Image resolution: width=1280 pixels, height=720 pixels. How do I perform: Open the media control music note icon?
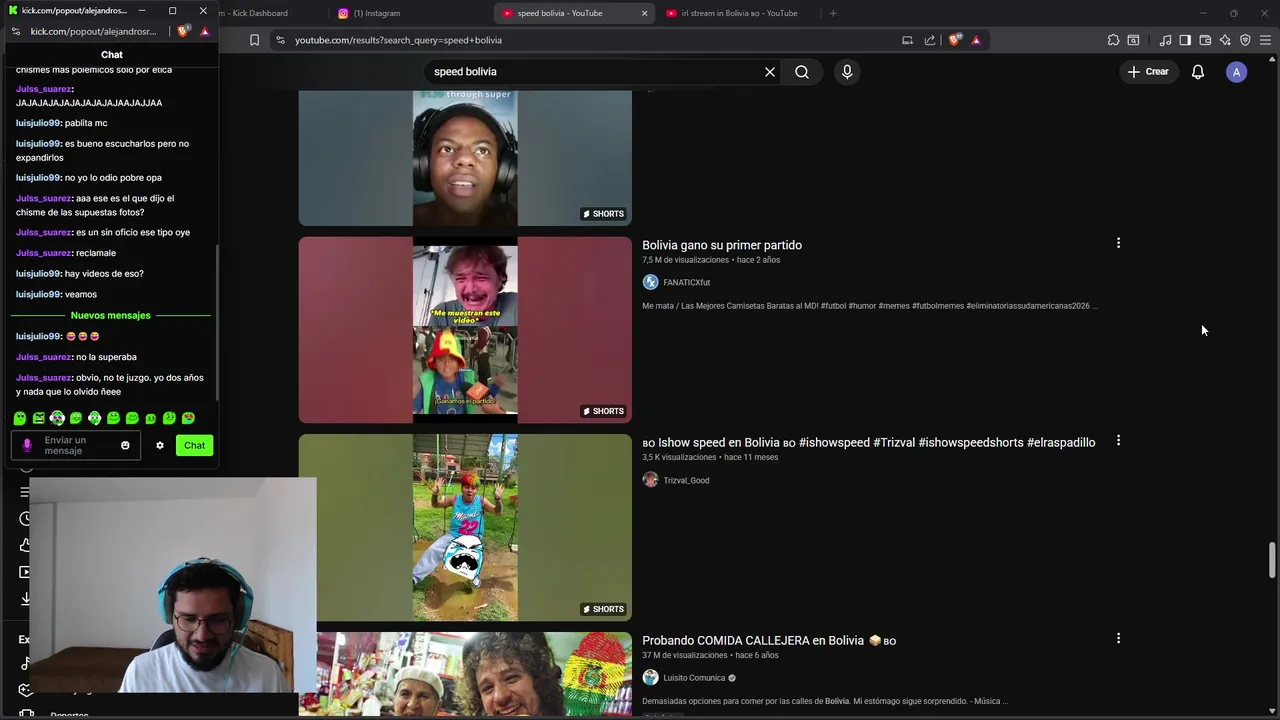coord(1165,40)
